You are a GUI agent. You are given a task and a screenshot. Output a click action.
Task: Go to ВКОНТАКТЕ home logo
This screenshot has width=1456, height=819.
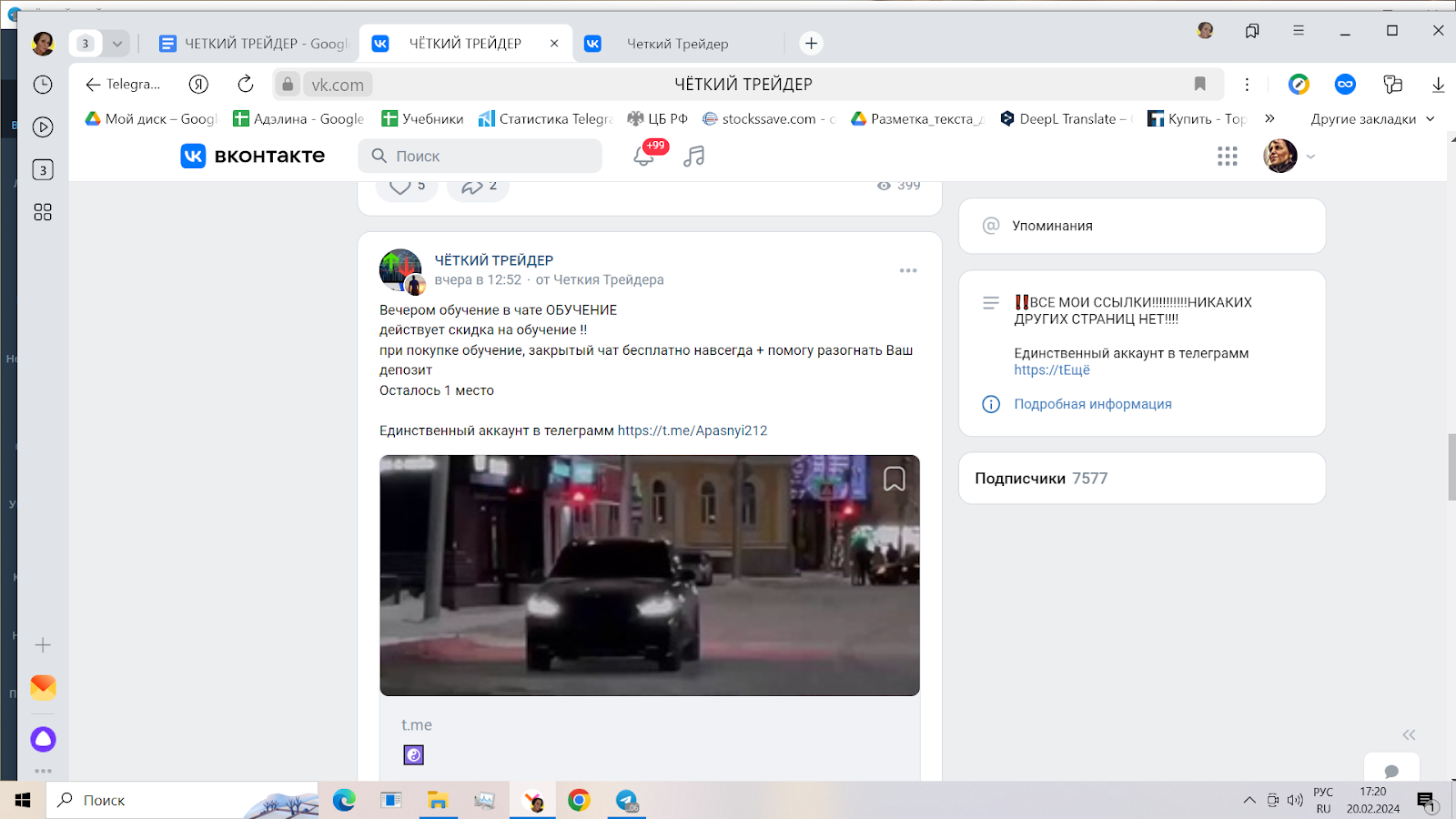point(252,156)
